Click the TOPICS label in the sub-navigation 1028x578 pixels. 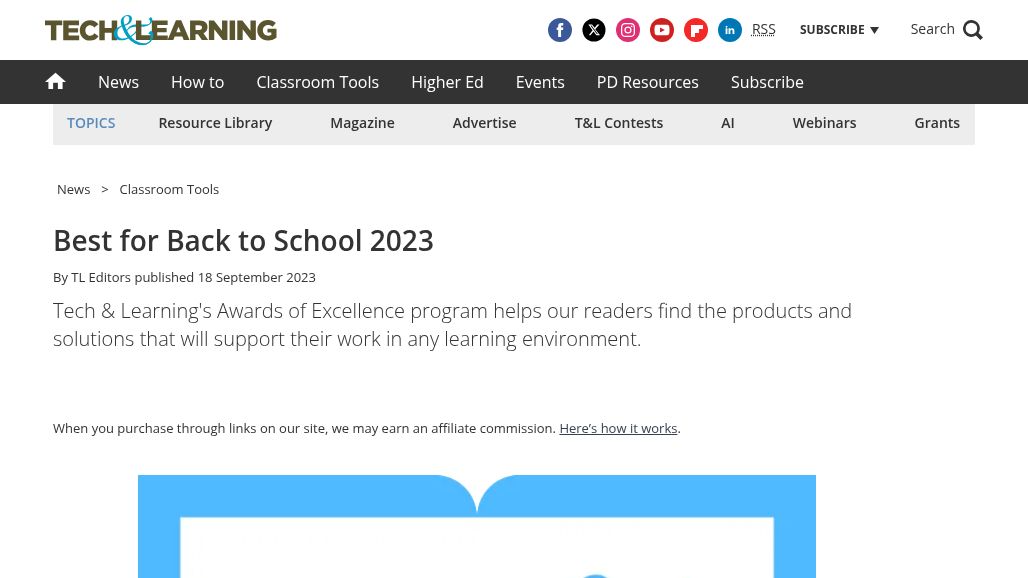pos(91,123)
